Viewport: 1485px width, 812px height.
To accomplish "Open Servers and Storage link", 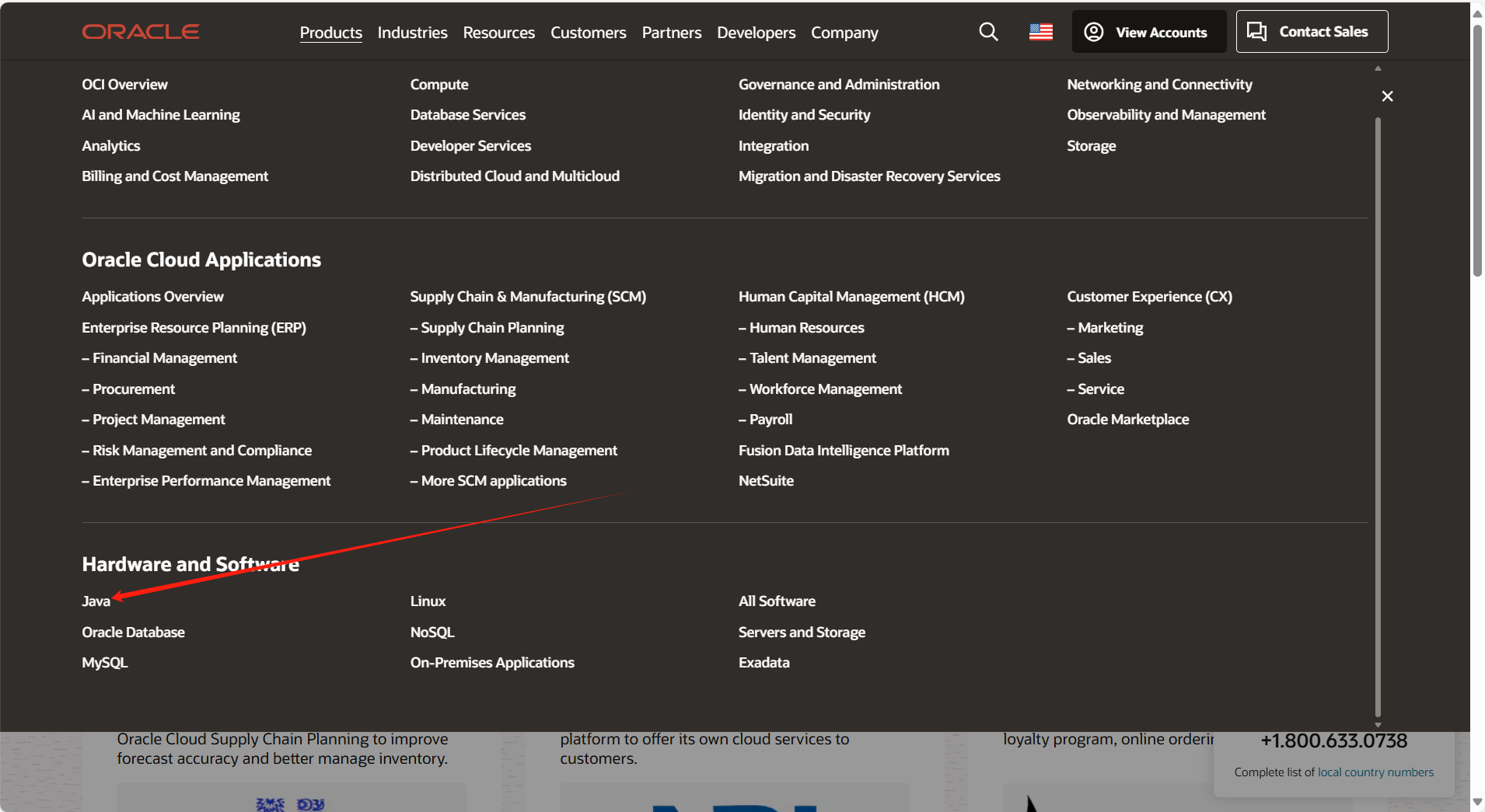I will click(x=802, y=633).
